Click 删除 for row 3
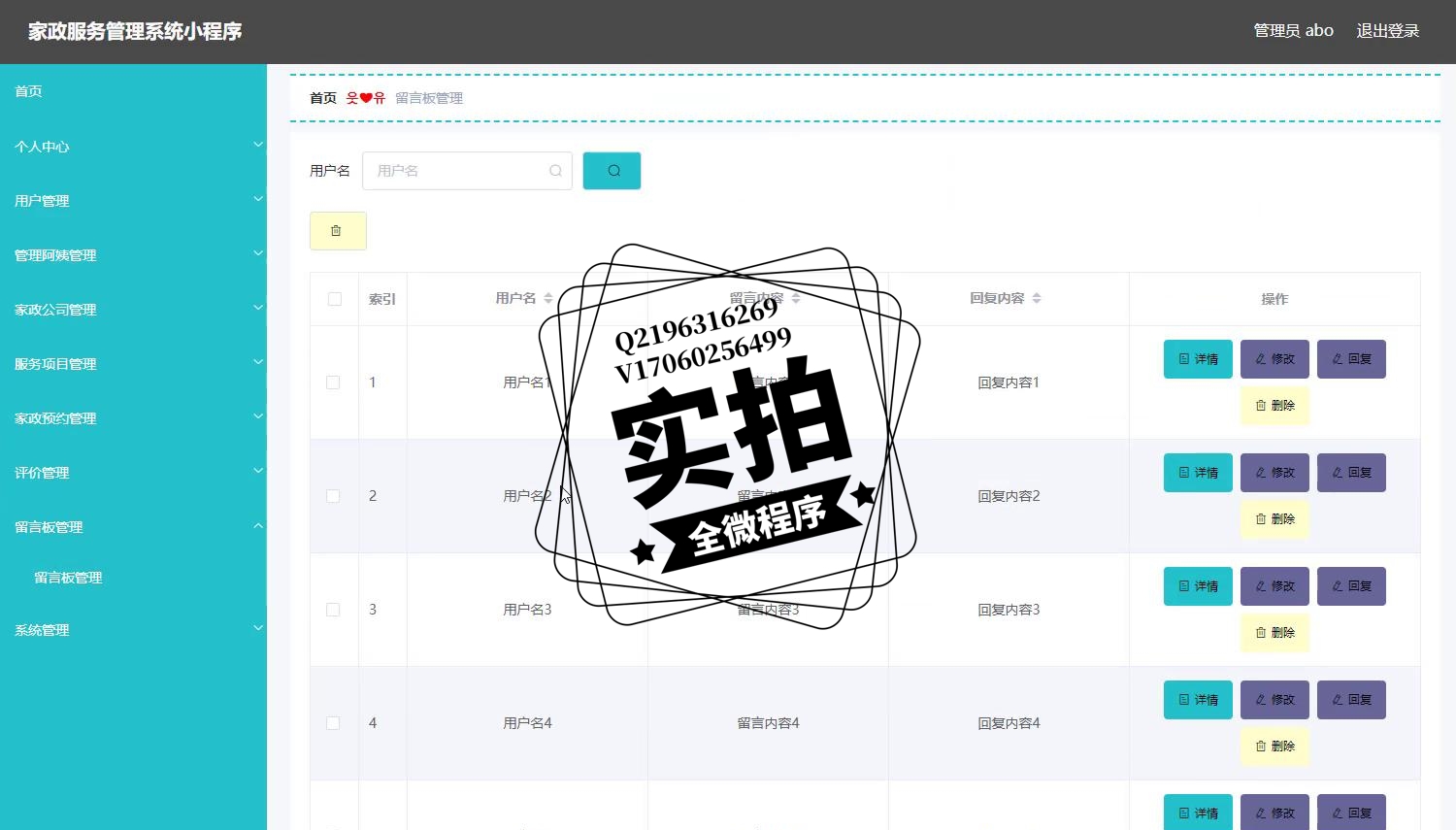1456x830 pixels. (1274, 633)
